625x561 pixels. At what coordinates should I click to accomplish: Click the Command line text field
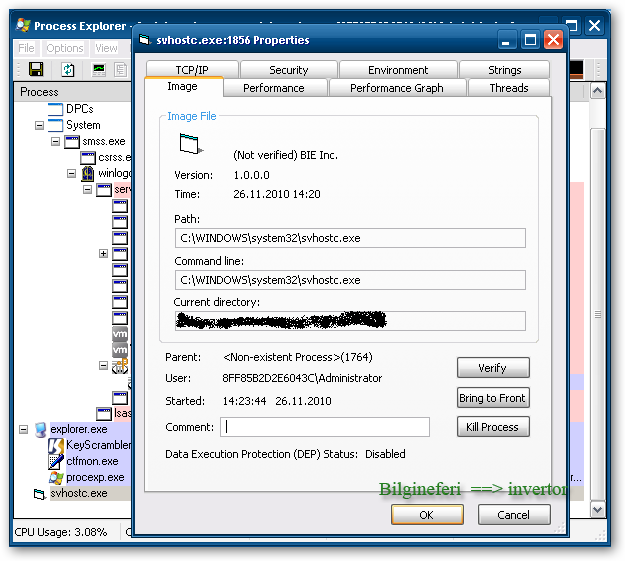(350, 280)
